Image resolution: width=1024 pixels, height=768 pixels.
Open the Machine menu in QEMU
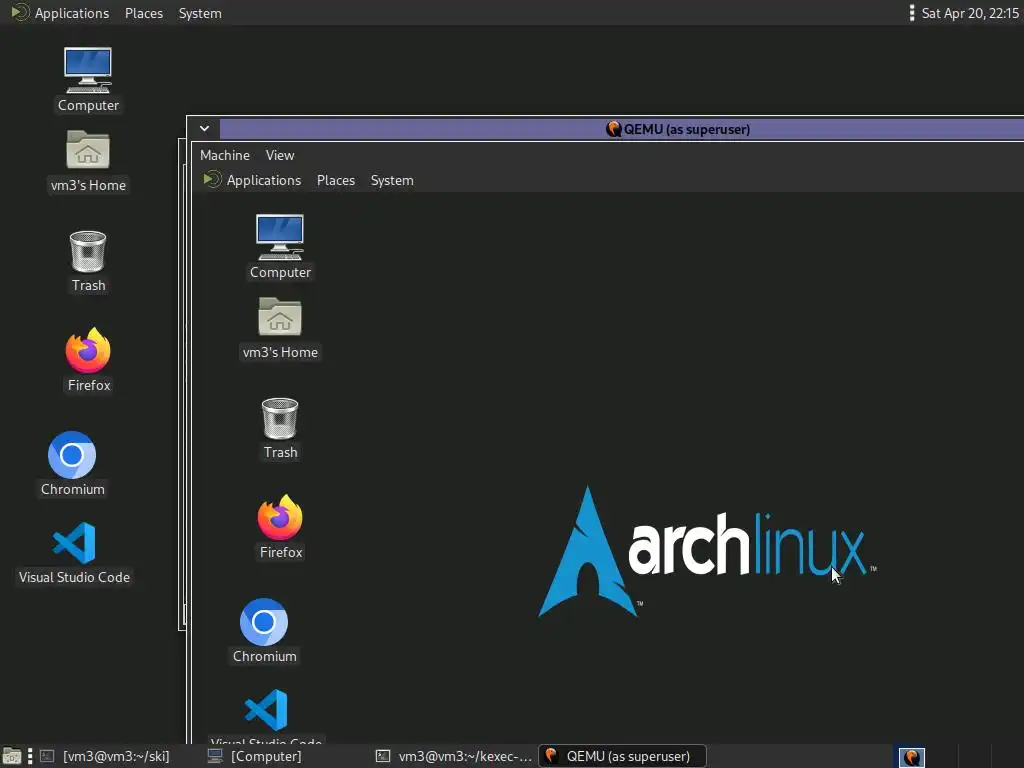(x=225, y=155)
